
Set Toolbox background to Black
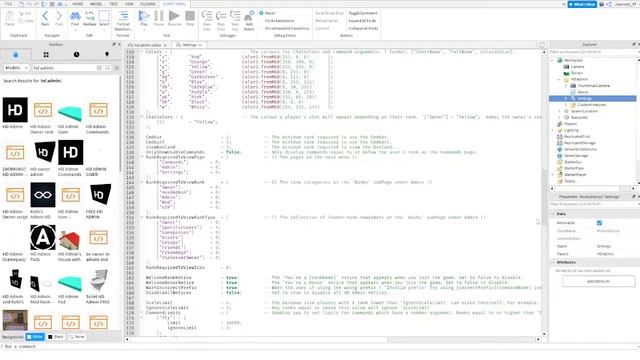56,337
